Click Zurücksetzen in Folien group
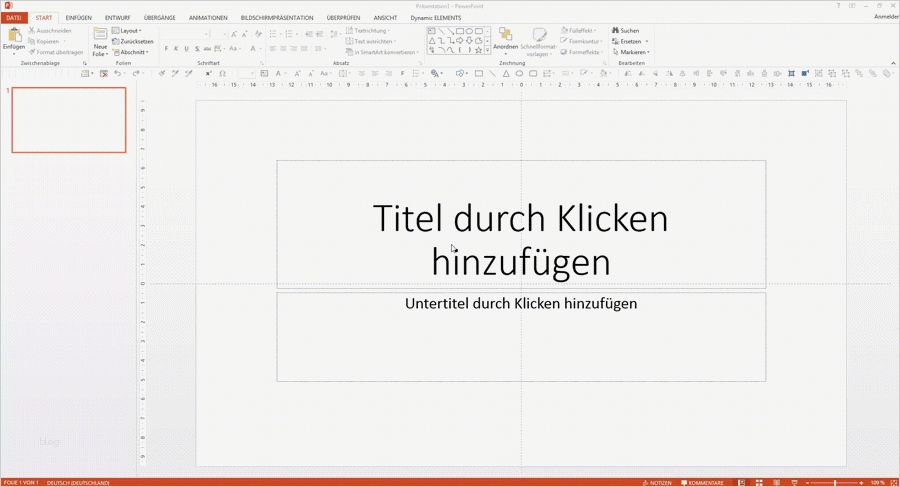The image size is (900, 487). click(x=133, y=41)
